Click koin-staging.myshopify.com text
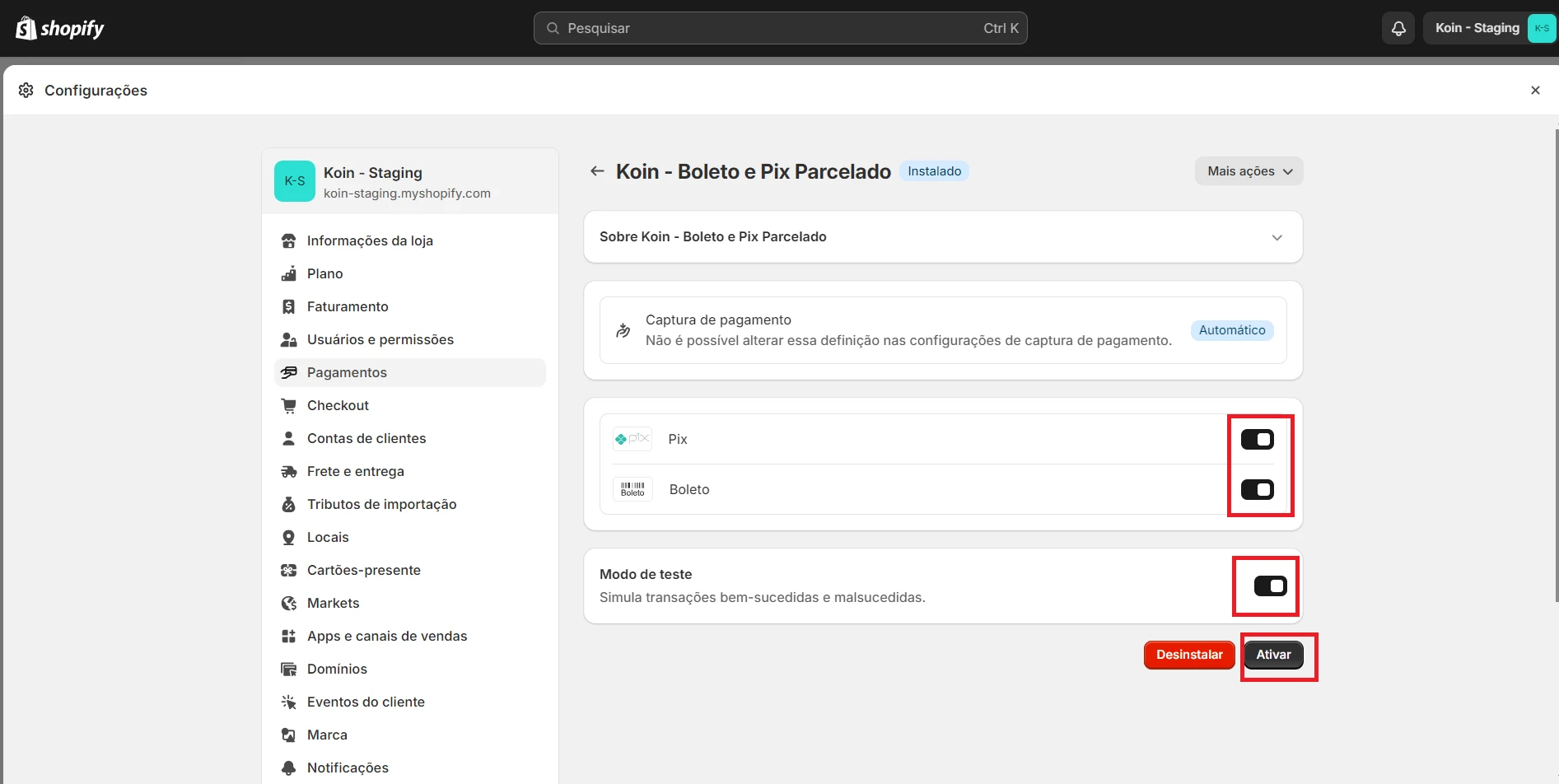 (407, 194)
